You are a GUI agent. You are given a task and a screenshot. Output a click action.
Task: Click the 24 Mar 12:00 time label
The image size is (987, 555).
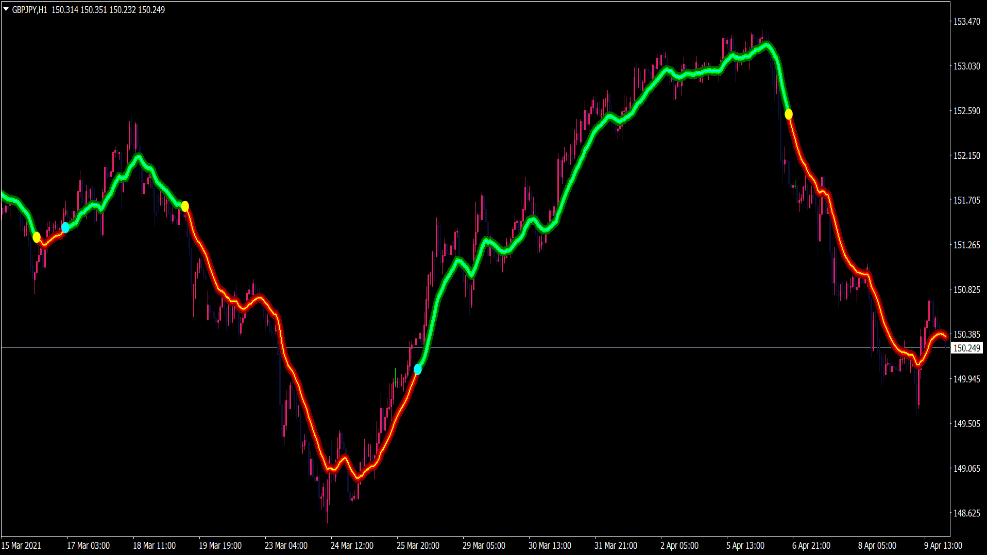[352, 546]
